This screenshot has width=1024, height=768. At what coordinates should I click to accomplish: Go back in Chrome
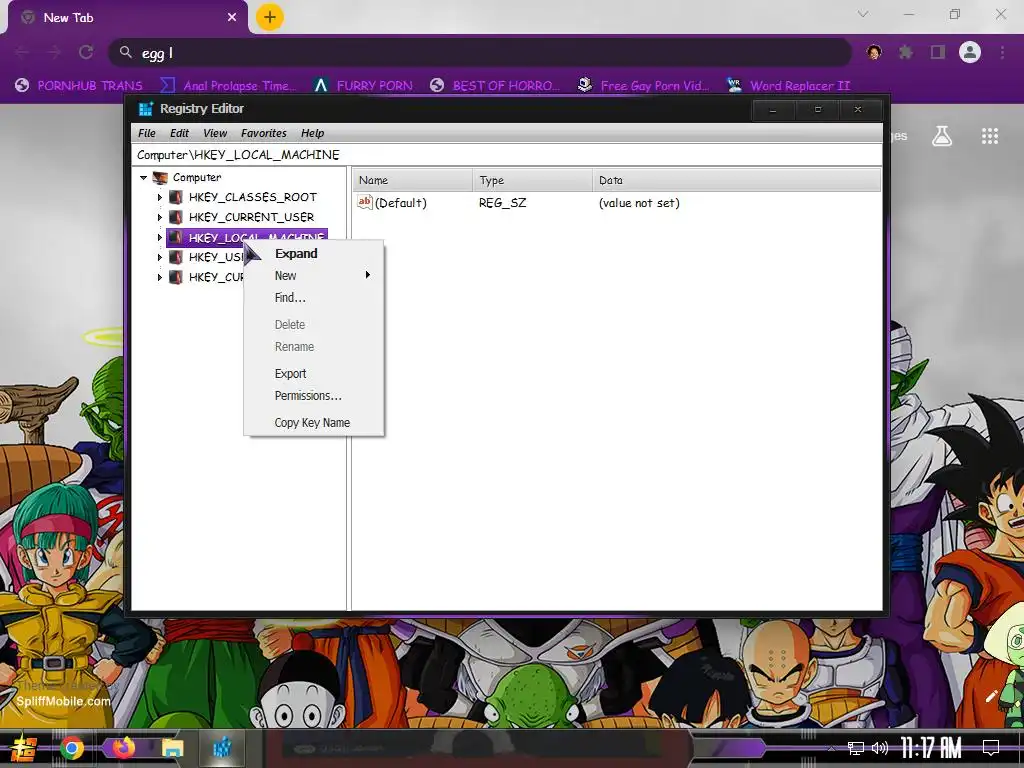click(x=22, y=52)
